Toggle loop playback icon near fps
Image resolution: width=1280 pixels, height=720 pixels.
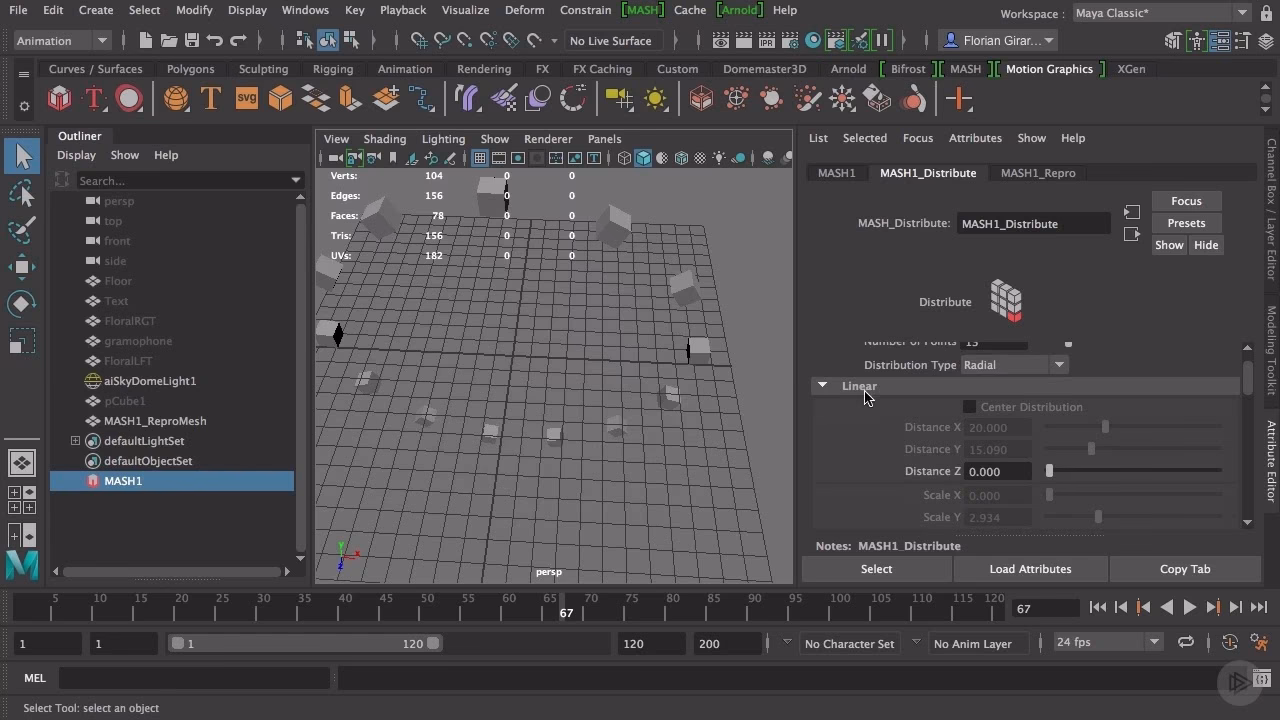[x=1185, y=642]
